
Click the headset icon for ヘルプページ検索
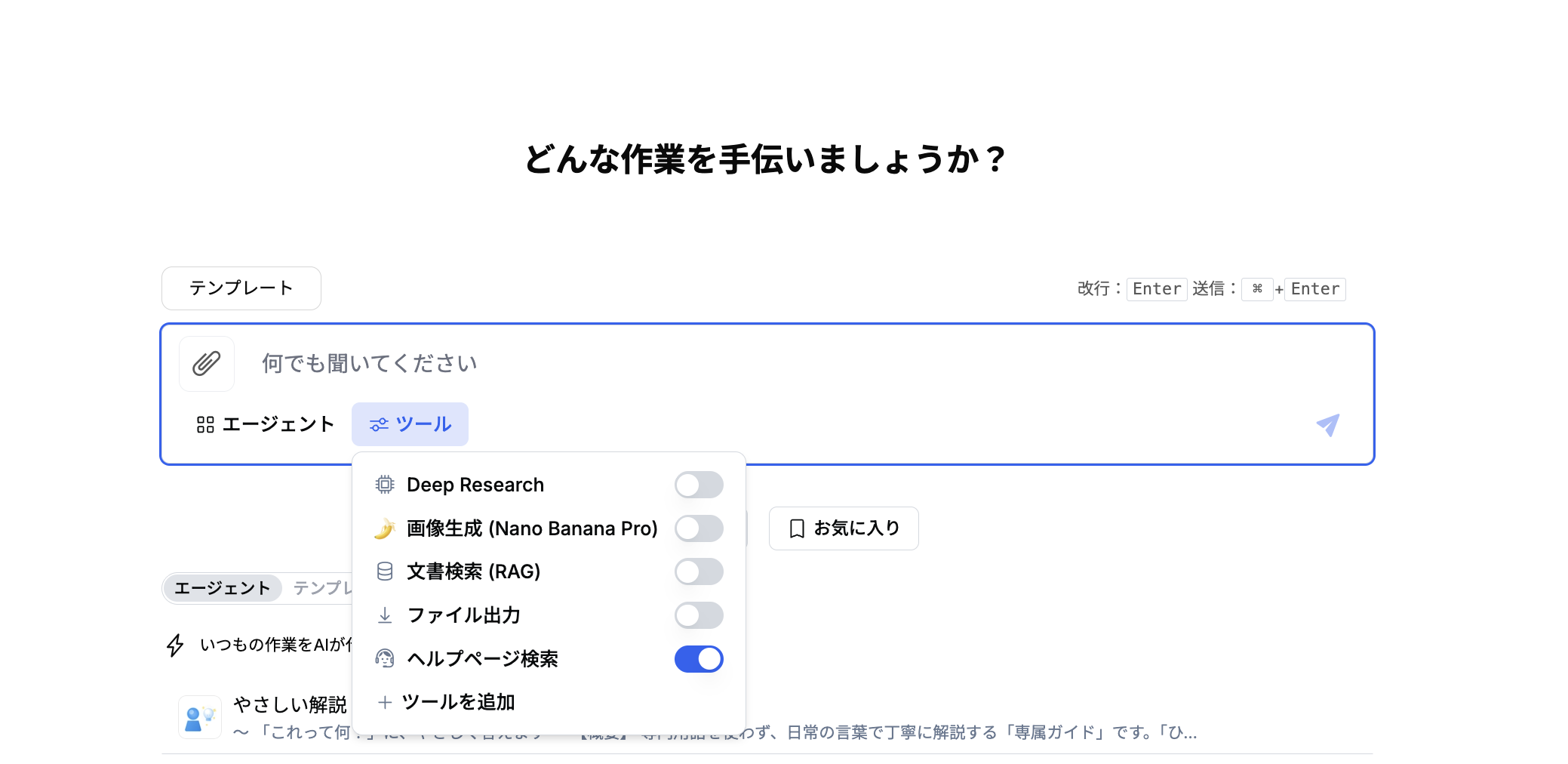point(385,659)
